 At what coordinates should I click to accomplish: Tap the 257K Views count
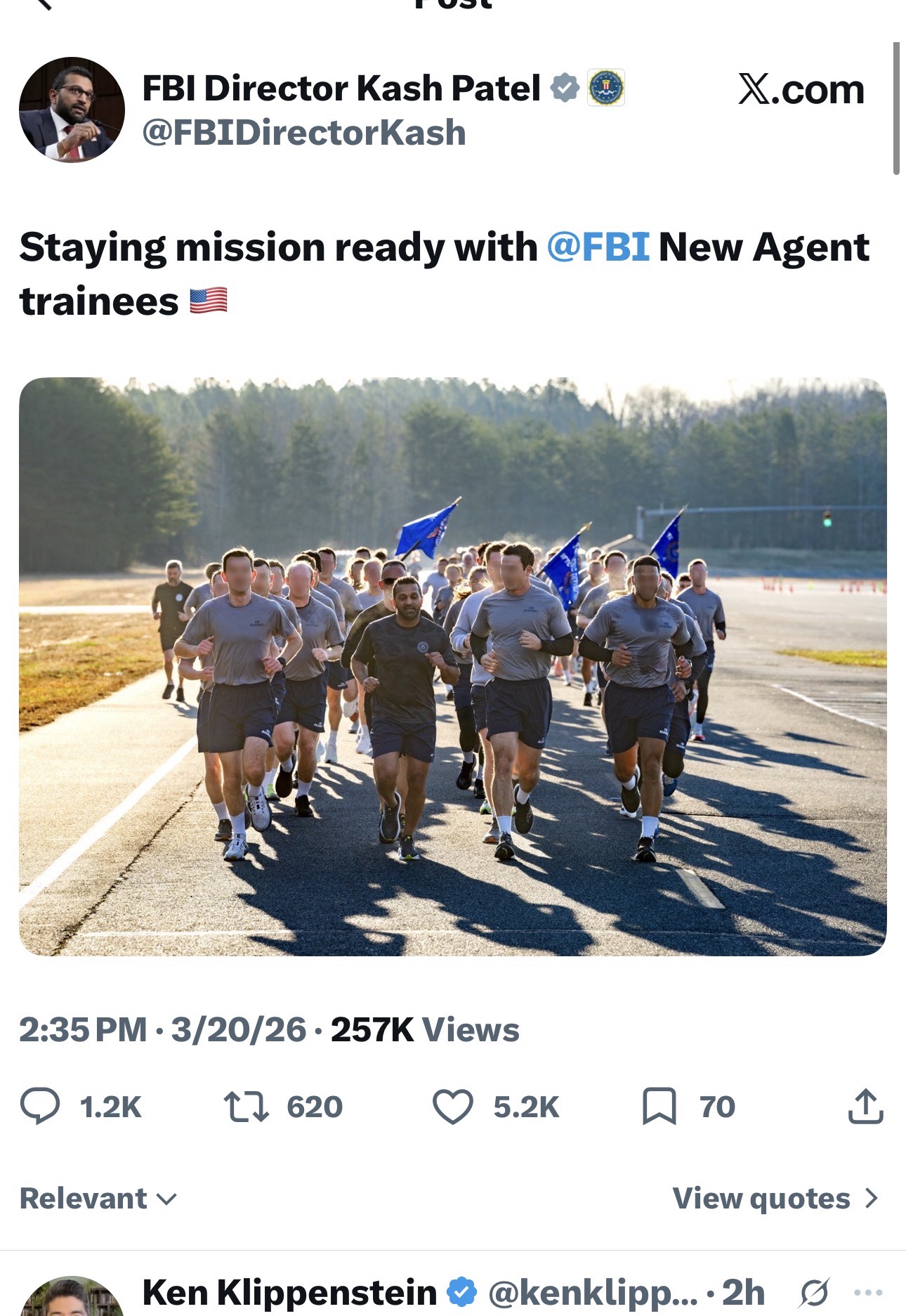pos(425,1030)
